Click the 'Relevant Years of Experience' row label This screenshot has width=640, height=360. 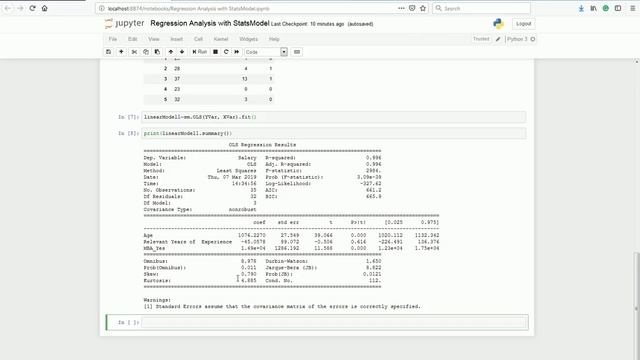point(188,242)
